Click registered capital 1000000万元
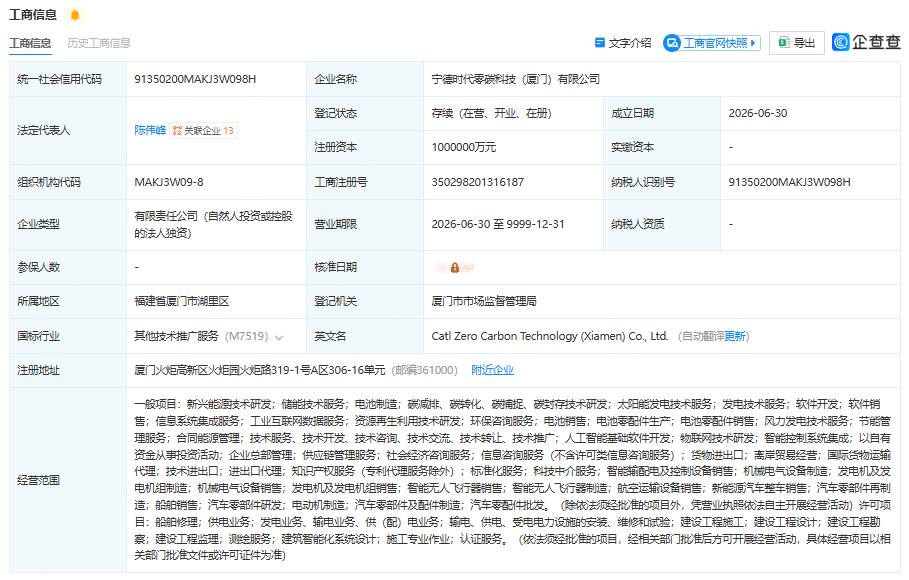 coord(464,148)
